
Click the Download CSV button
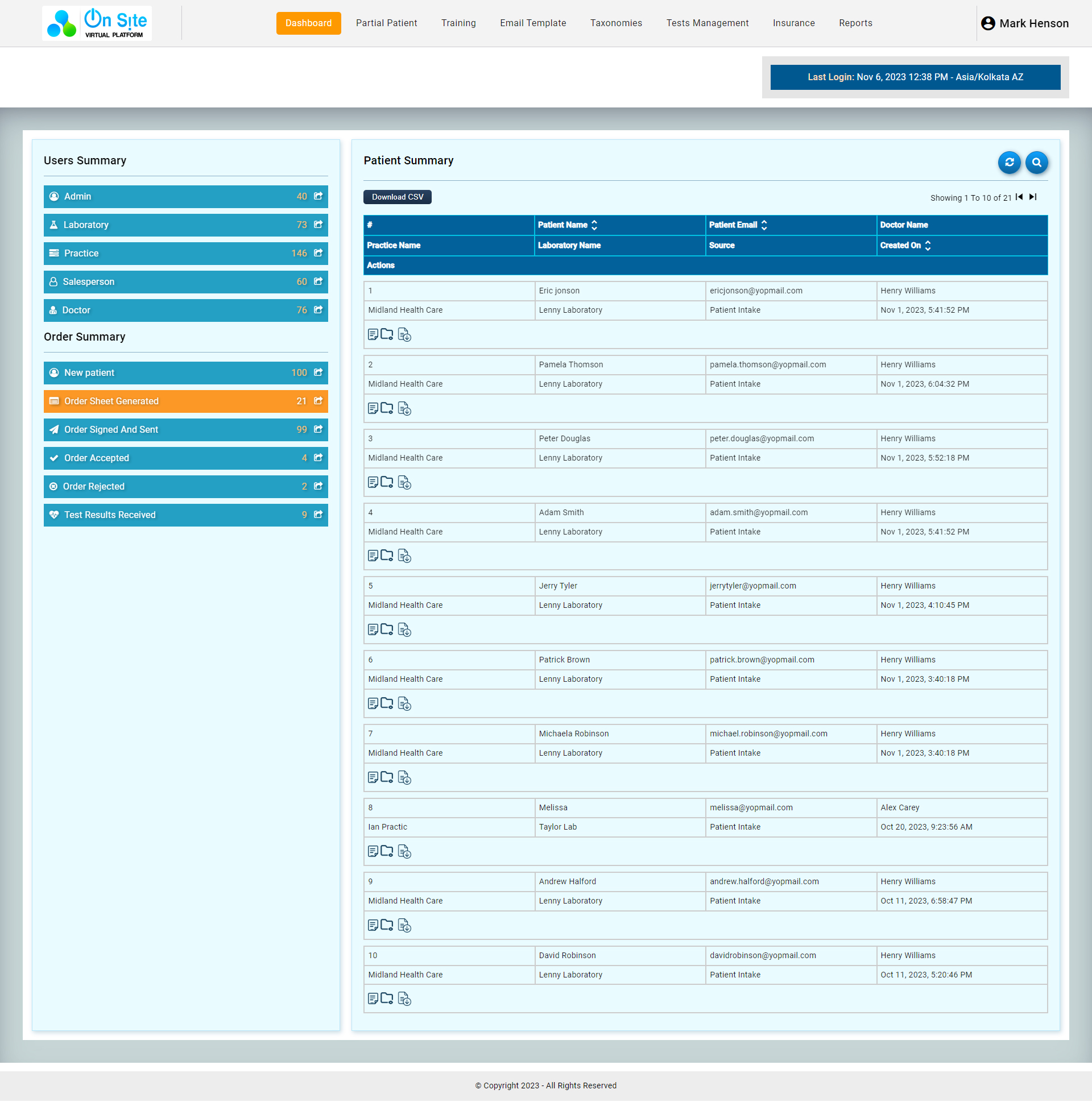397,197
